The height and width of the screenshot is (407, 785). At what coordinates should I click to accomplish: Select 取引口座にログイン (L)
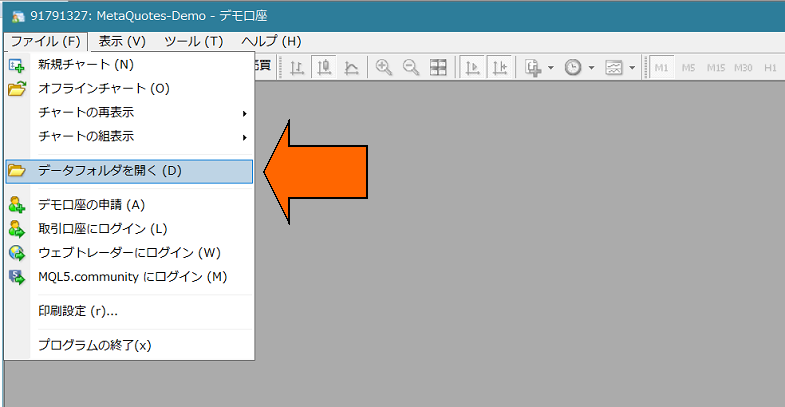[x=129, y=229]
